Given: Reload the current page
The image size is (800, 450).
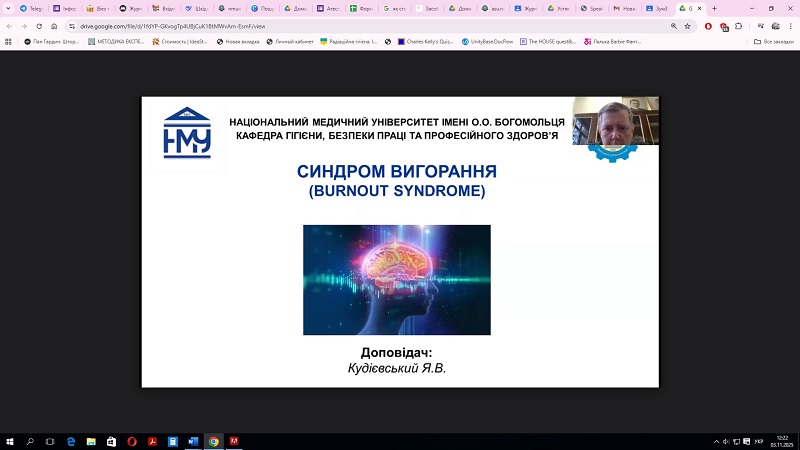Looking at the screenshot, I should click(x=38, y=26).
